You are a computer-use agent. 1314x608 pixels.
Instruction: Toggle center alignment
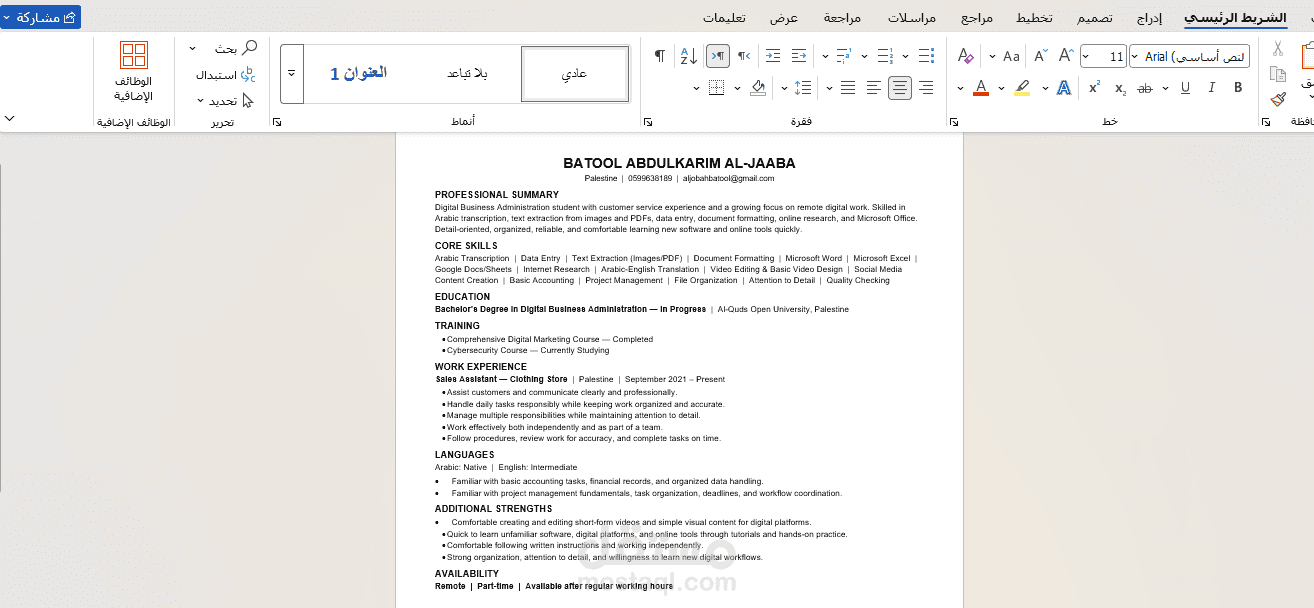tap(900, 88)
